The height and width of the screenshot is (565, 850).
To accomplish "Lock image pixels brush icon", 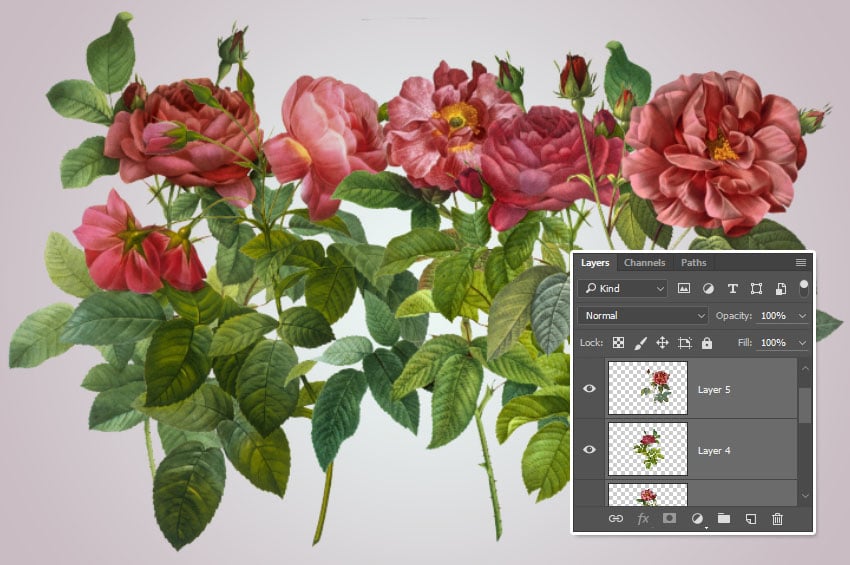I will [640, 343].
